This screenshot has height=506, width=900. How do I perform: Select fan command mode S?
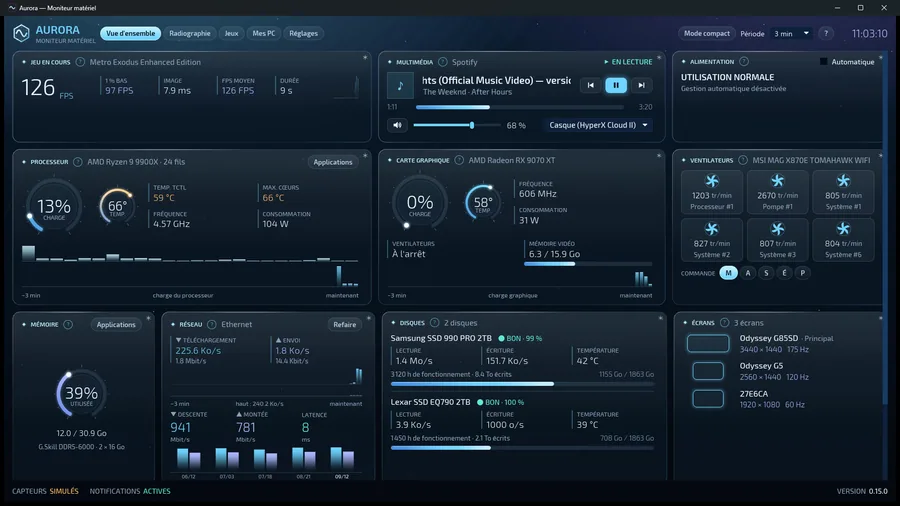(x=766, y=273)
